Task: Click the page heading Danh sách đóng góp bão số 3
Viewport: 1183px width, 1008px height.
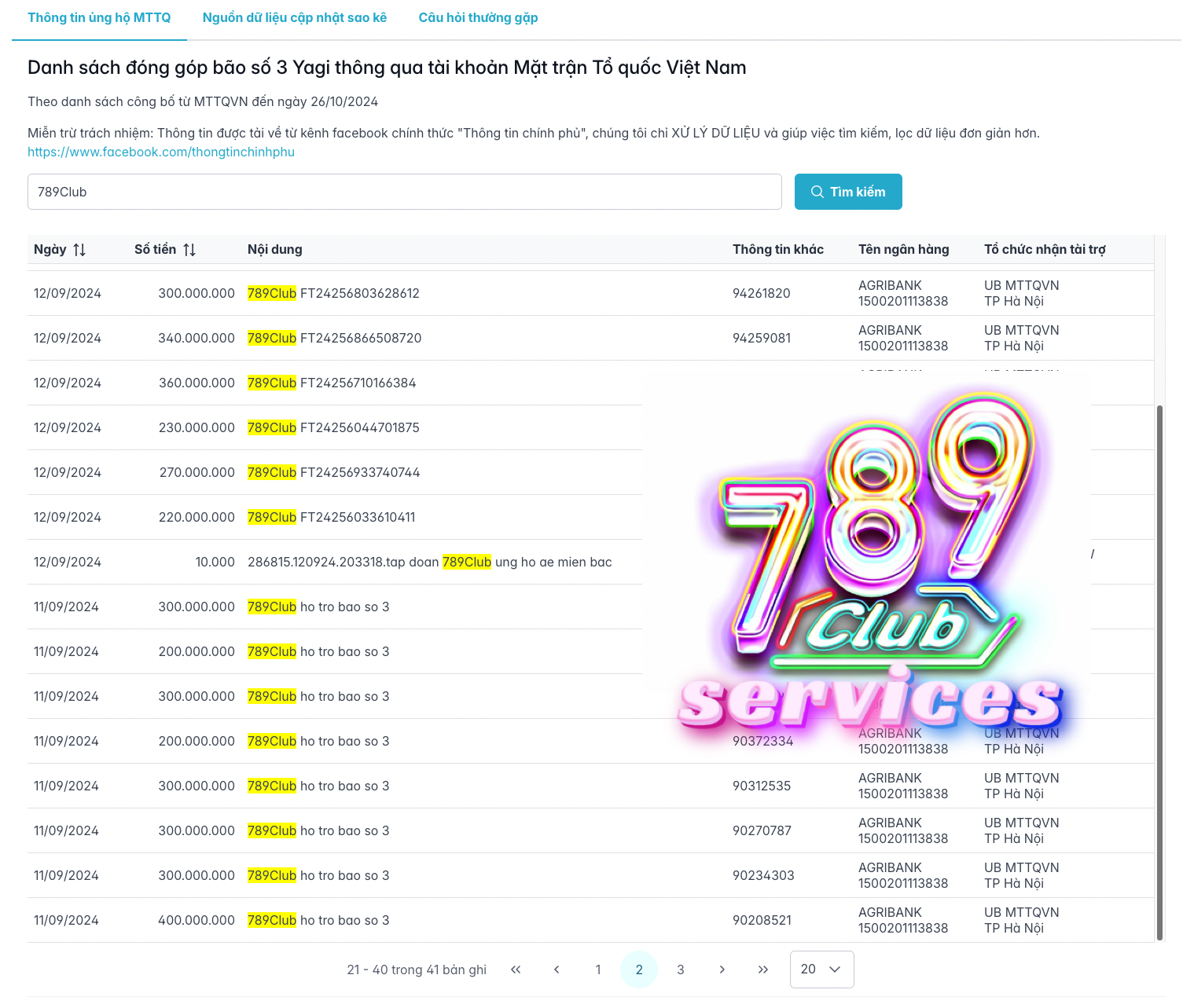Action: click(x=387, y=68)
